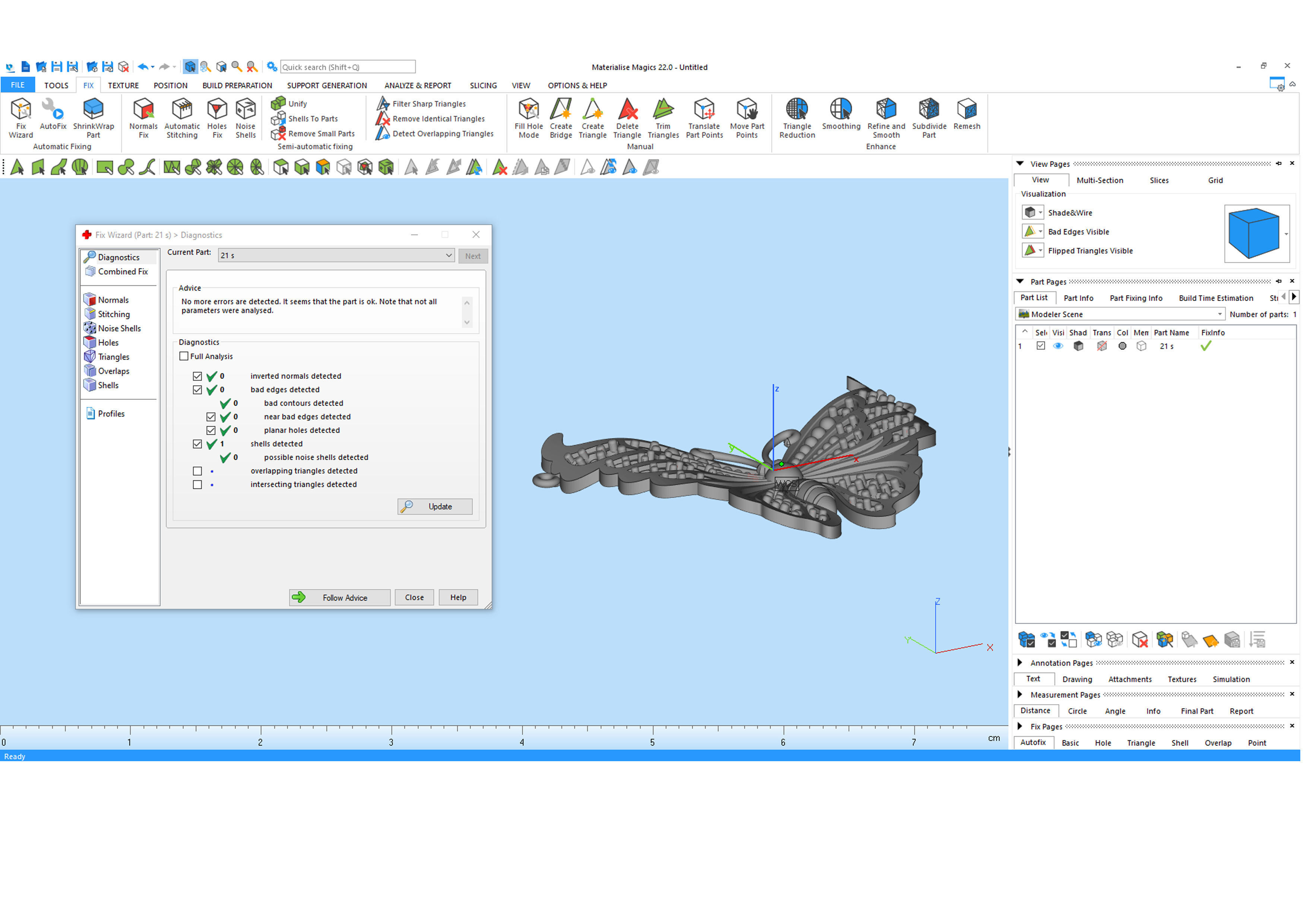Toggle the shells detected checkbox
This screenshot has width=1307, height=924.
pyautogui.click(x=197, y=444)
